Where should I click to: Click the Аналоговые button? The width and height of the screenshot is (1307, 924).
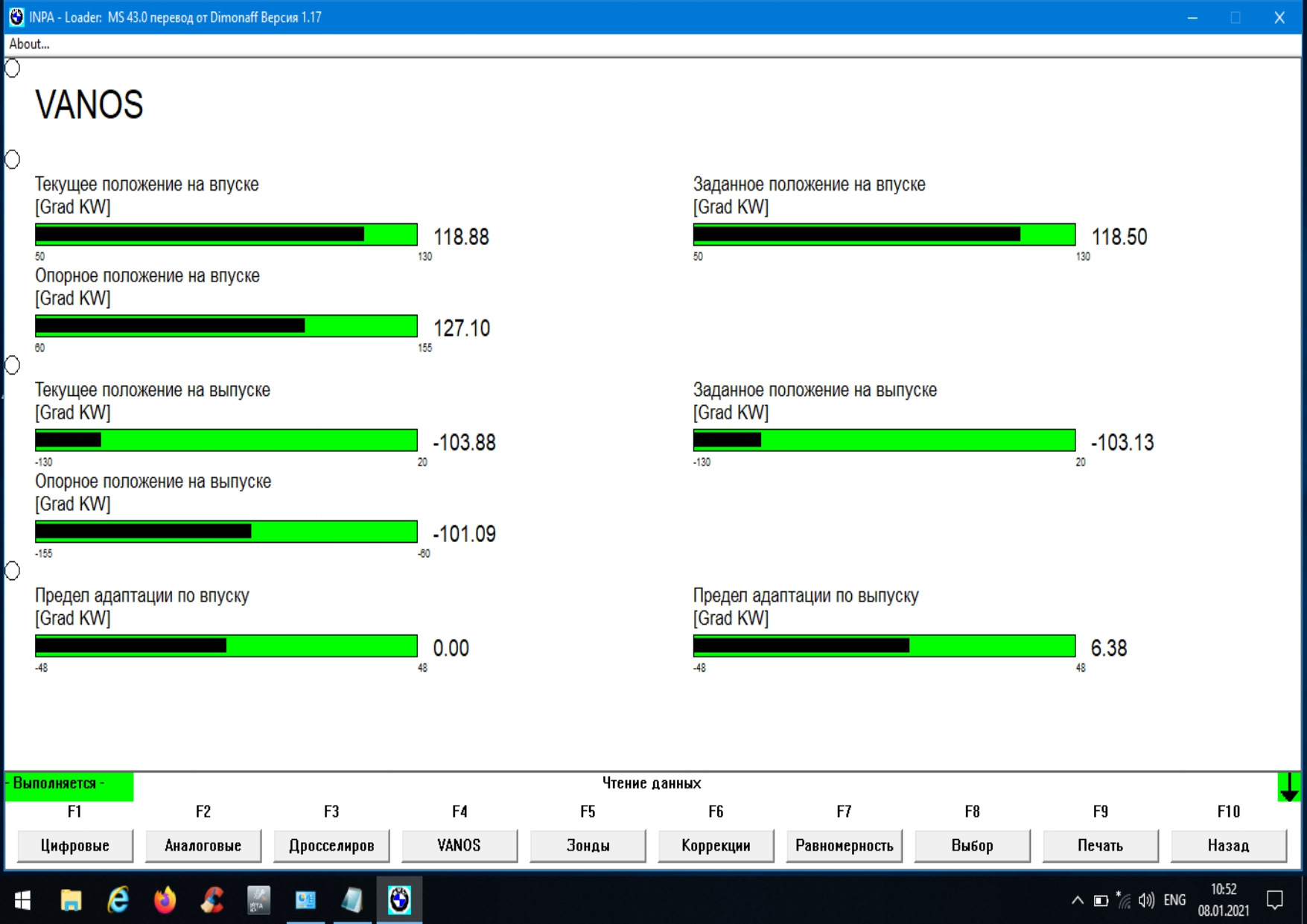(x=203, y=846)
